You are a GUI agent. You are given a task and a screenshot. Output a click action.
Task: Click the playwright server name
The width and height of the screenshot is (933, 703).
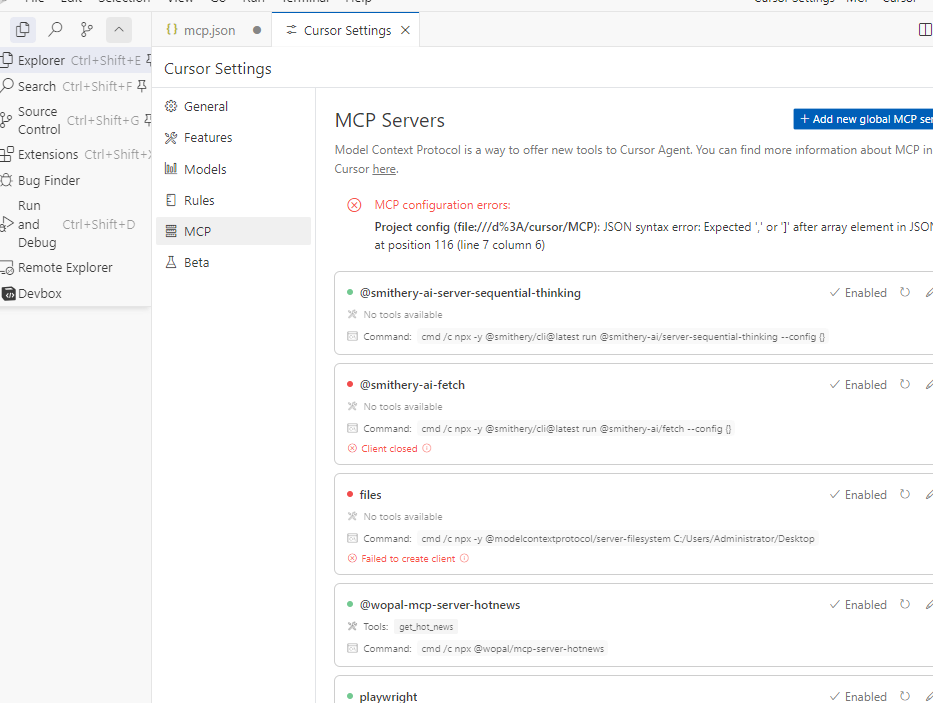(x=388, y=696)
